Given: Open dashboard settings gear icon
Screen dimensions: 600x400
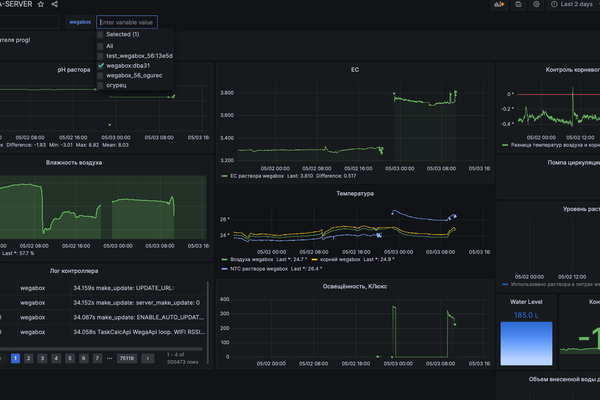Looking at the screenshot, I should (x=536, y=5).
